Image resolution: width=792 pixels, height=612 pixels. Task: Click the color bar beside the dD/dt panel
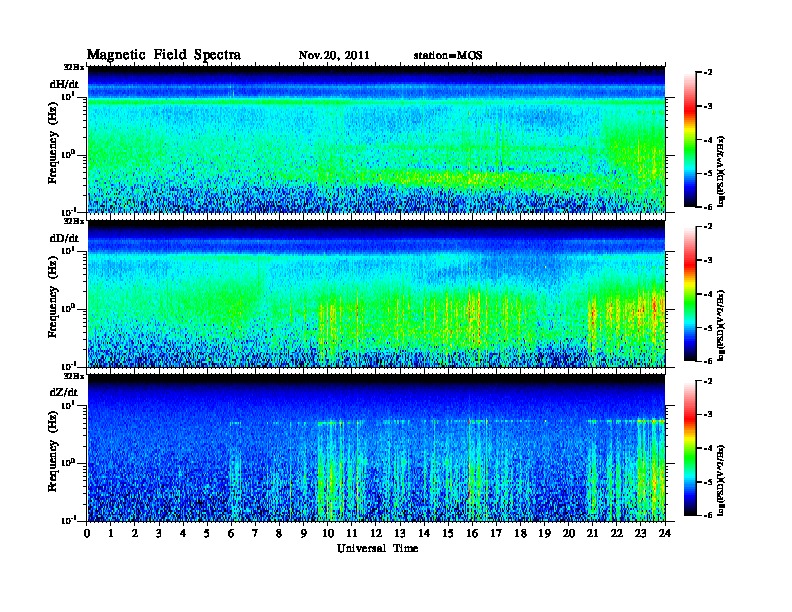(x=690, y=294)
